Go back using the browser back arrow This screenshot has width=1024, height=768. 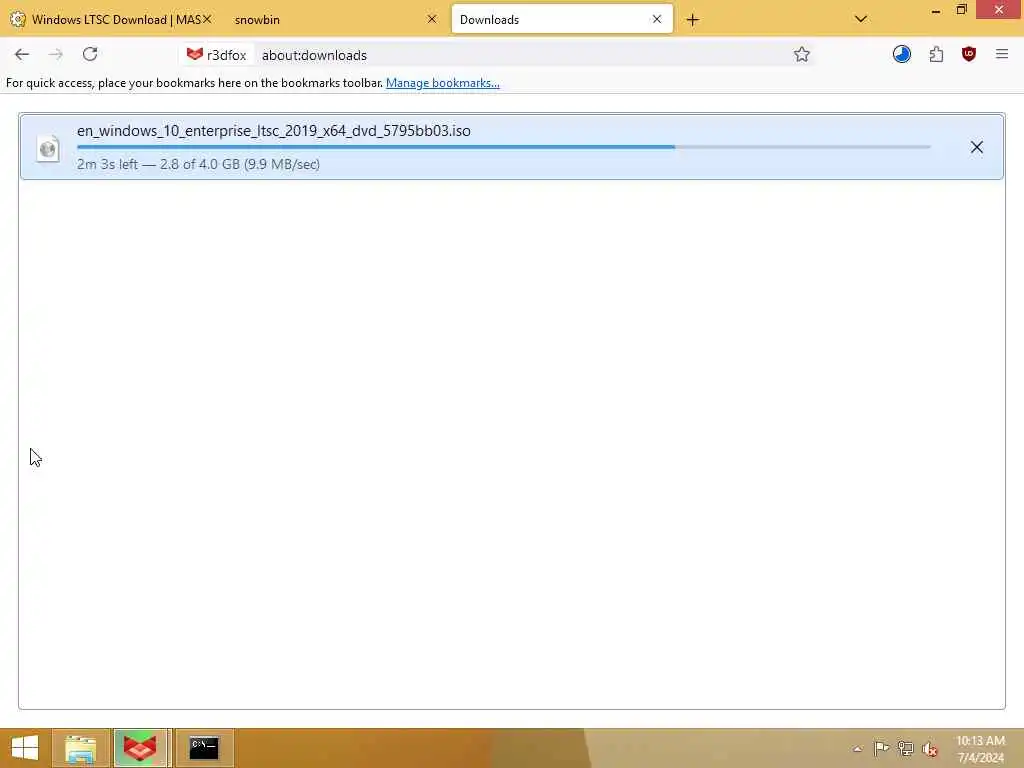coord(22,55)
